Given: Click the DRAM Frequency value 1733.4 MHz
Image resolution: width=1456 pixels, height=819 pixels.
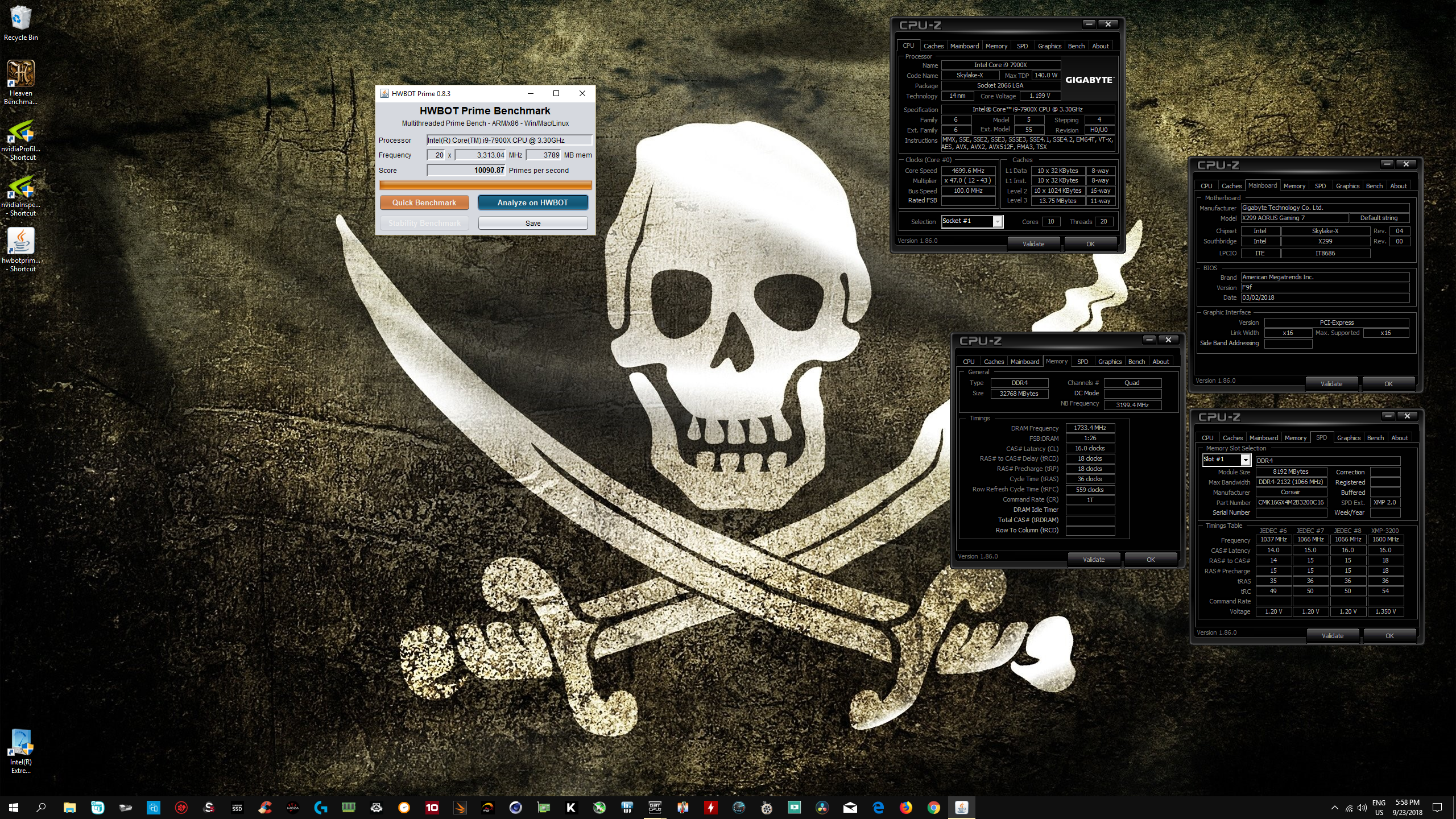Looking at the screenshot, I should pos(1090,428).
